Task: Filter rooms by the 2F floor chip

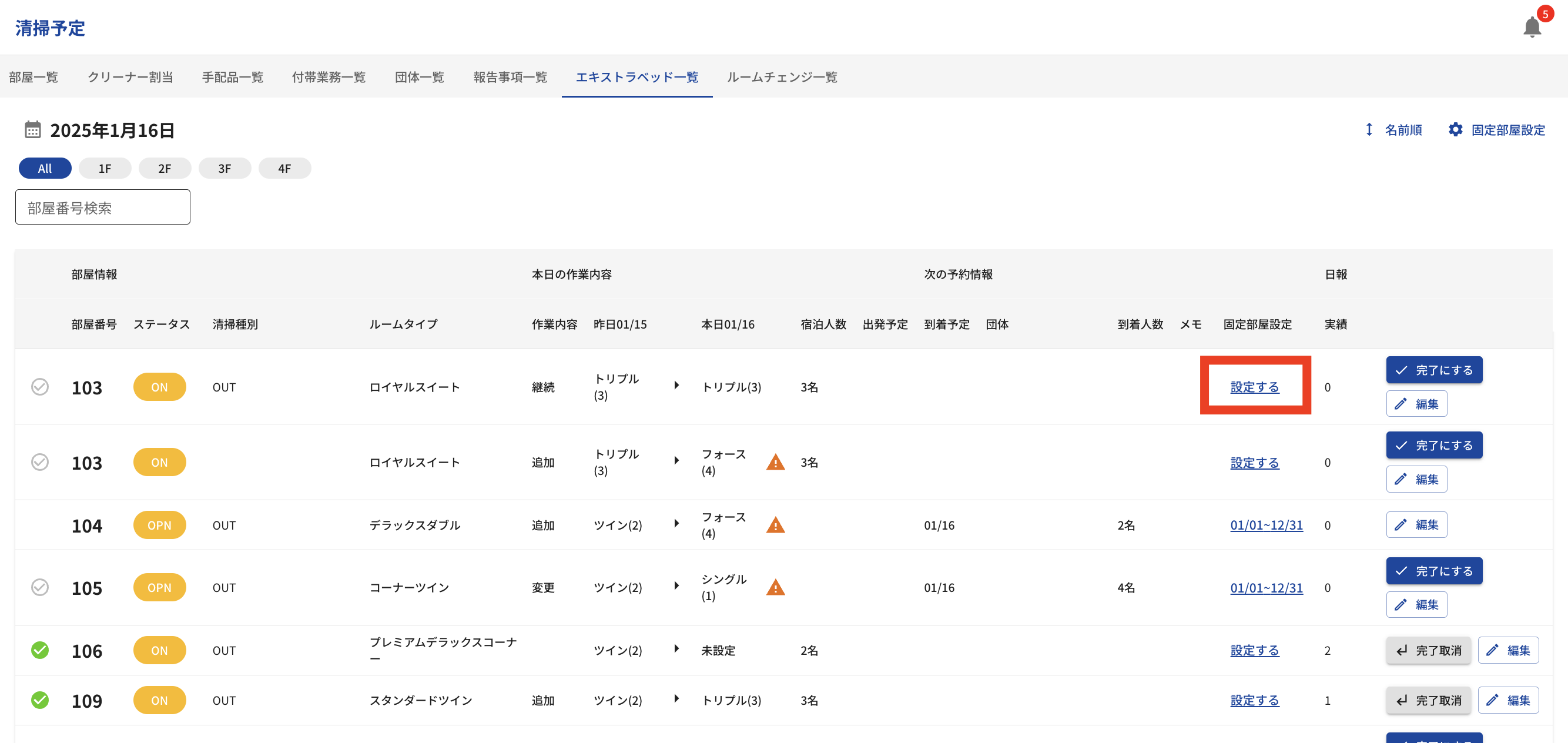Action: (165, 169)
